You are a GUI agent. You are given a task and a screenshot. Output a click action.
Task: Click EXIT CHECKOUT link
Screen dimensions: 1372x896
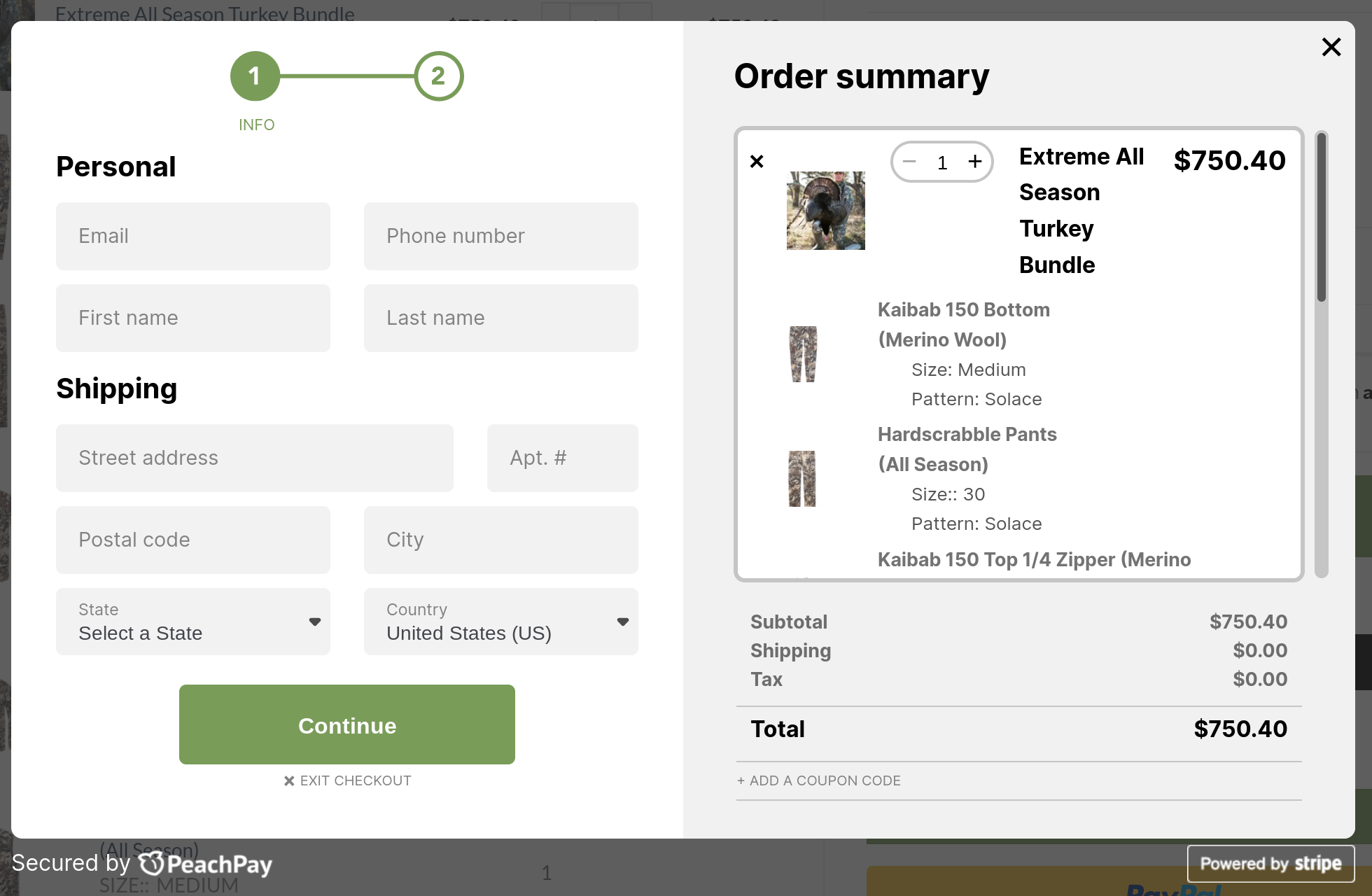pos(348,780)
